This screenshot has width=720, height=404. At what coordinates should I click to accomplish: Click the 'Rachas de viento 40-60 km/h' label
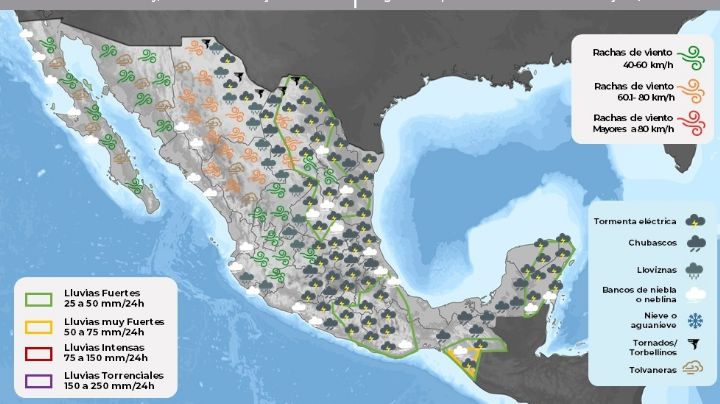(632, 58)
